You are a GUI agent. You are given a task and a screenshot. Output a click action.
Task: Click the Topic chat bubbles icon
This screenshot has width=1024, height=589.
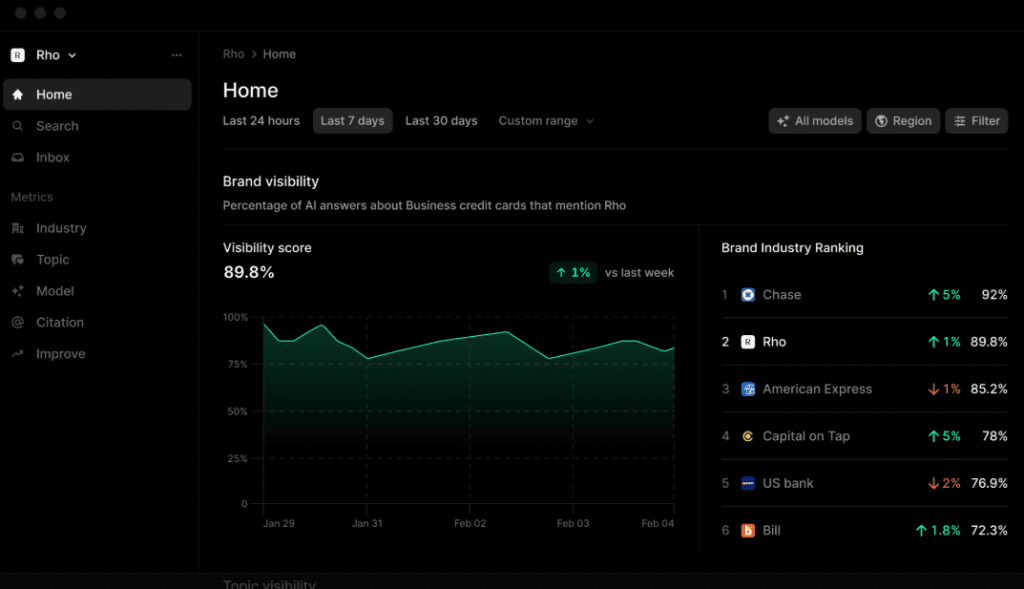pos(18,259)
